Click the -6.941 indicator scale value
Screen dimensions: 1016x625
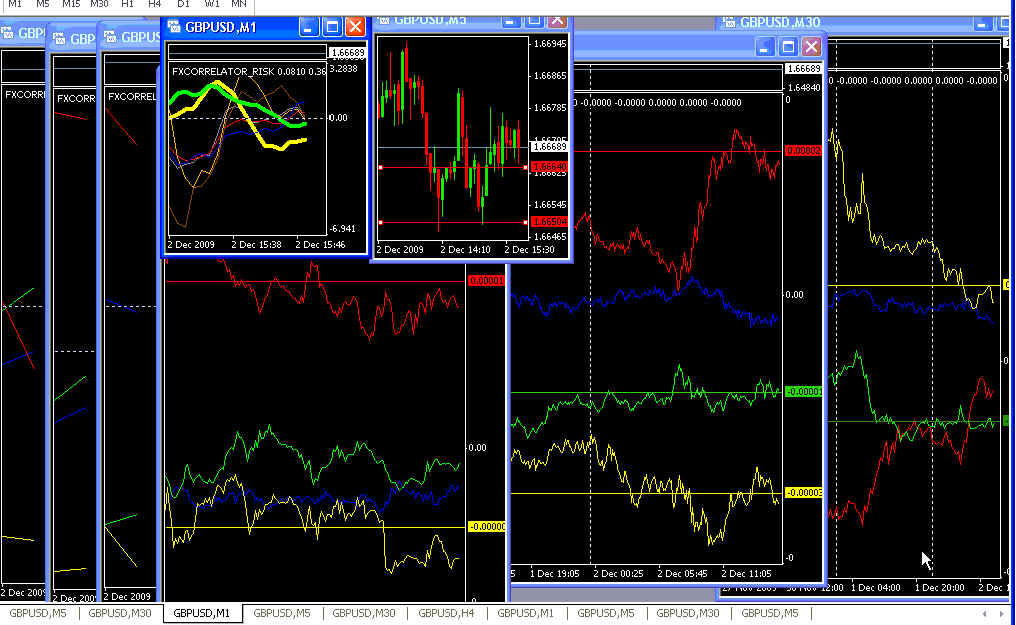(342, 229)
